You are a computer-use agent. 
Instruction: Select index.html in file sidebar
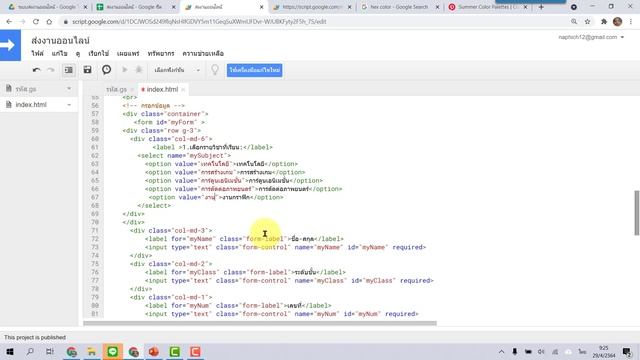31,105
